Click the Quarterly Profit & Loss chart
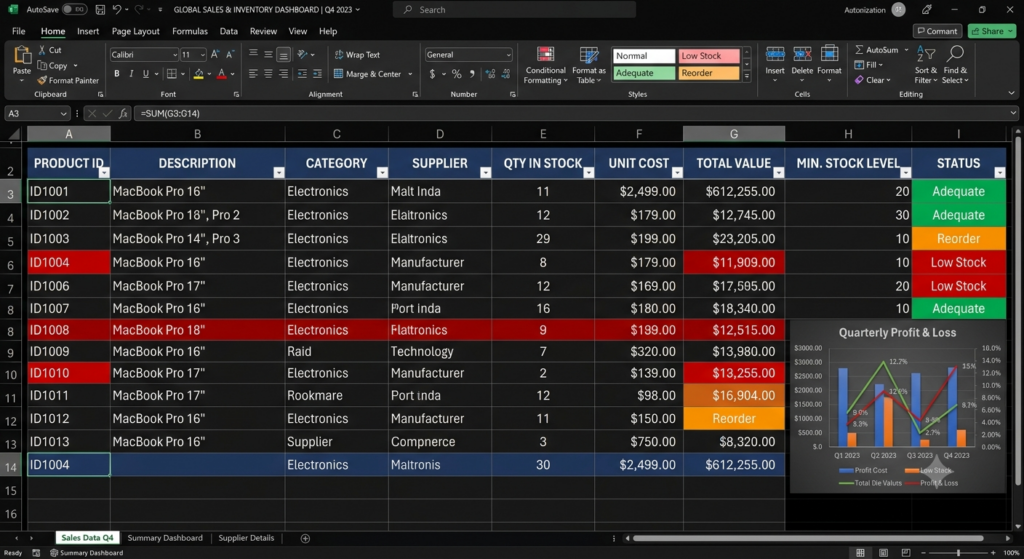 [x=897, y=406]
